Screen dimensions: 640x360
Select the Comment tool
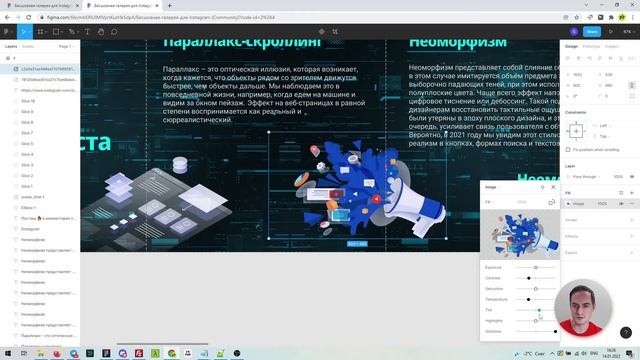114,32
